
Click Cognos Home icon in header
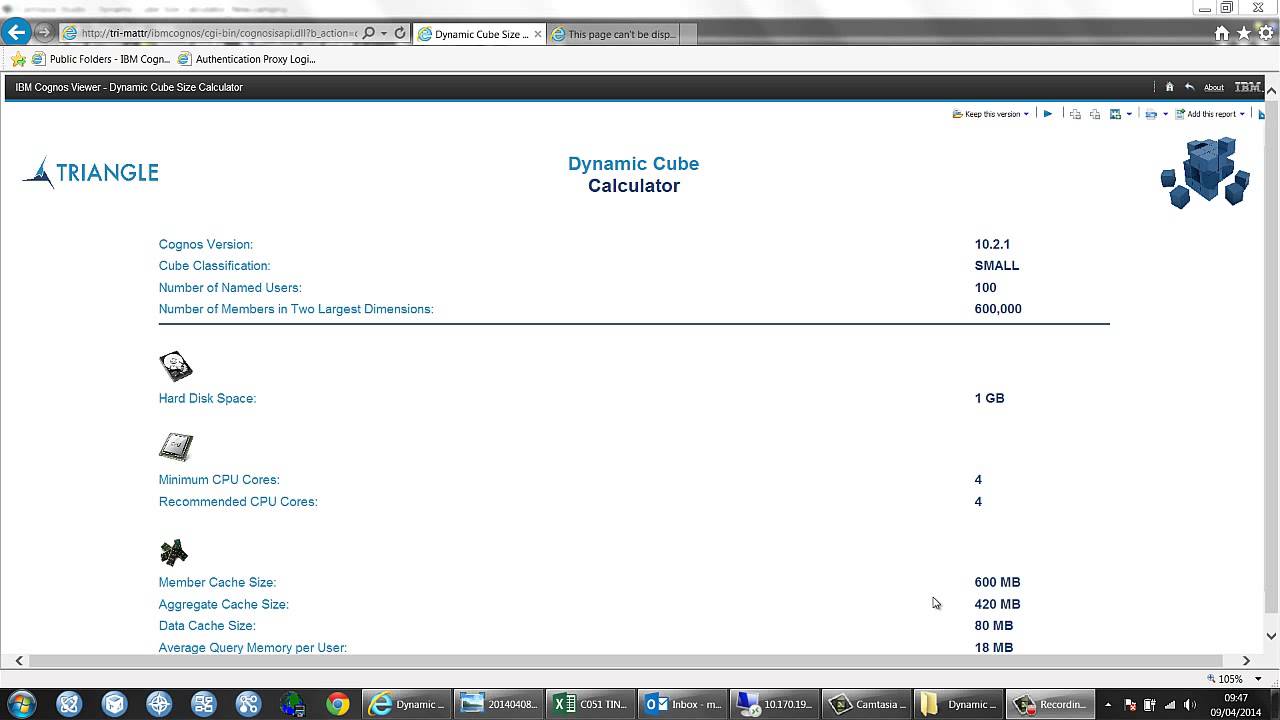pyautogui.click(x=1169, y=87)
